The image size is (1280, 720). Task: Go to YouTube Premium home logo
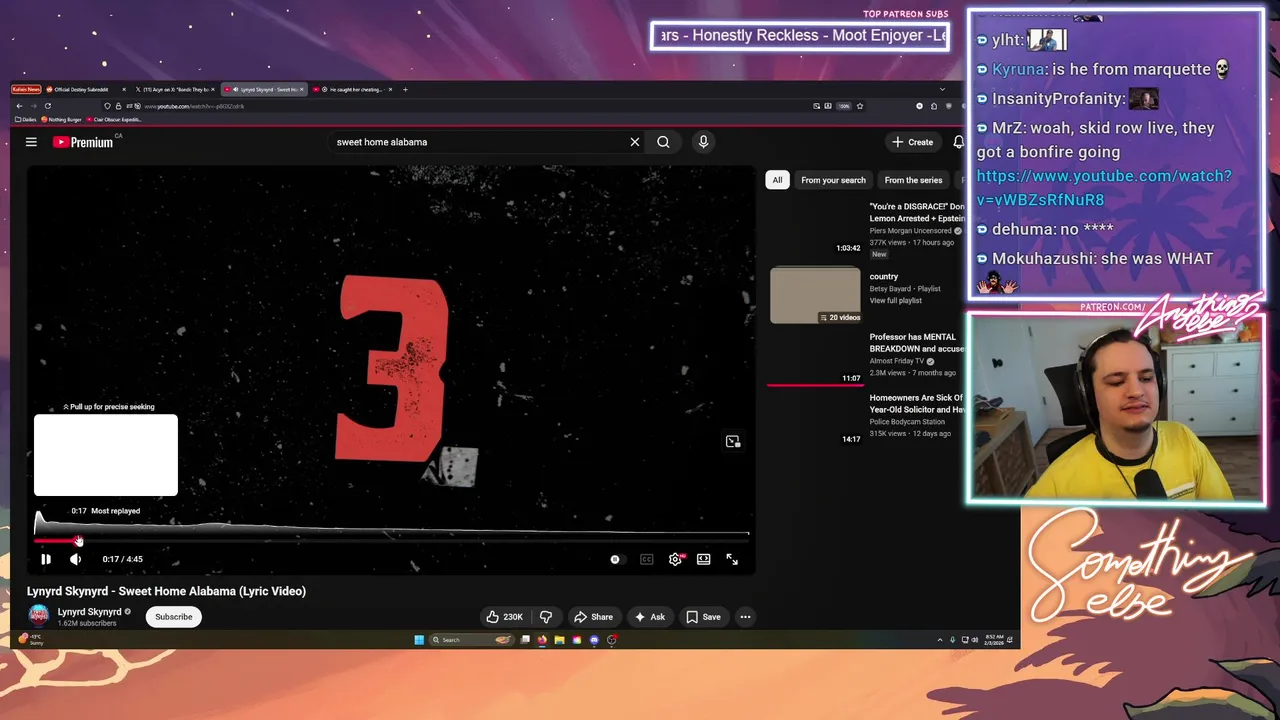point(83,142)
